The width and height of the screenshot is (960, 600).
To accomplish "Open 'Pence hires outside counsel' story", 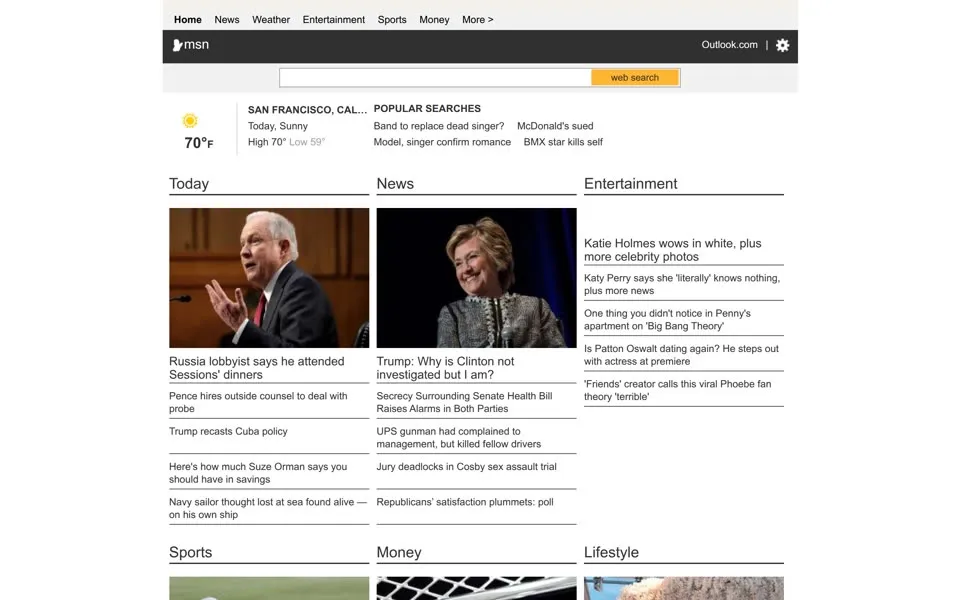I will point(258,402).
